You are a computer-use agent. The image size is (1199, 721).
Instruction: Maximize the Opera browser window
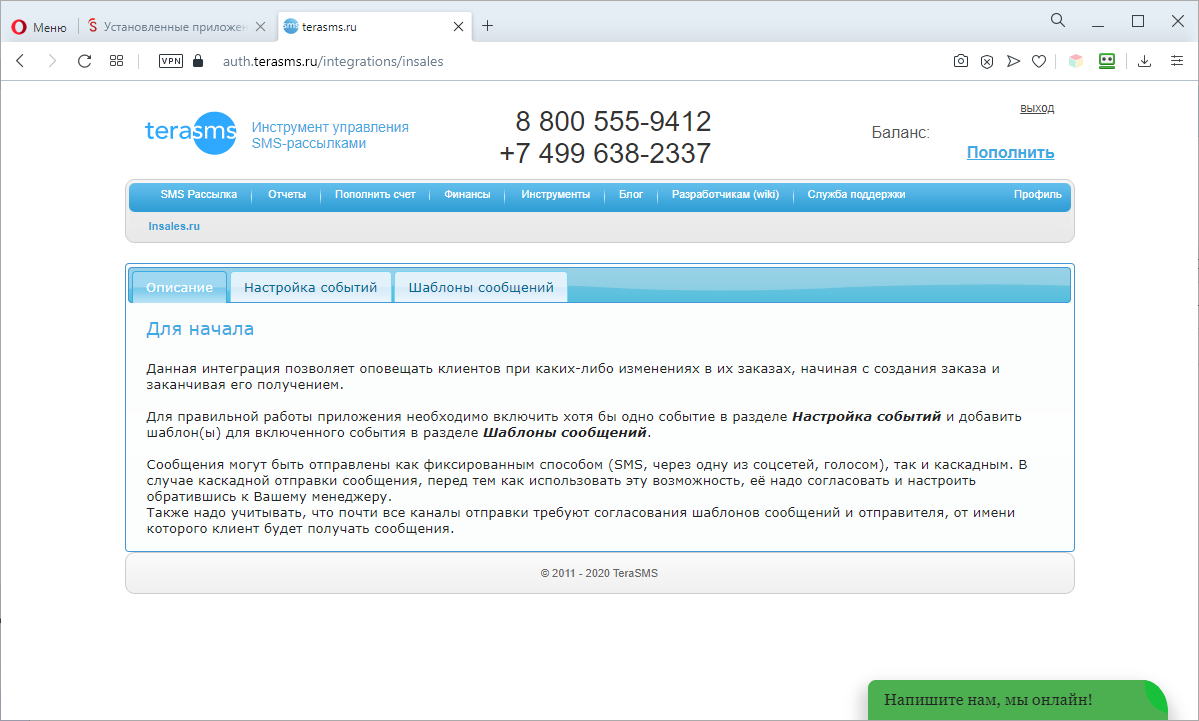point(1138,21)
